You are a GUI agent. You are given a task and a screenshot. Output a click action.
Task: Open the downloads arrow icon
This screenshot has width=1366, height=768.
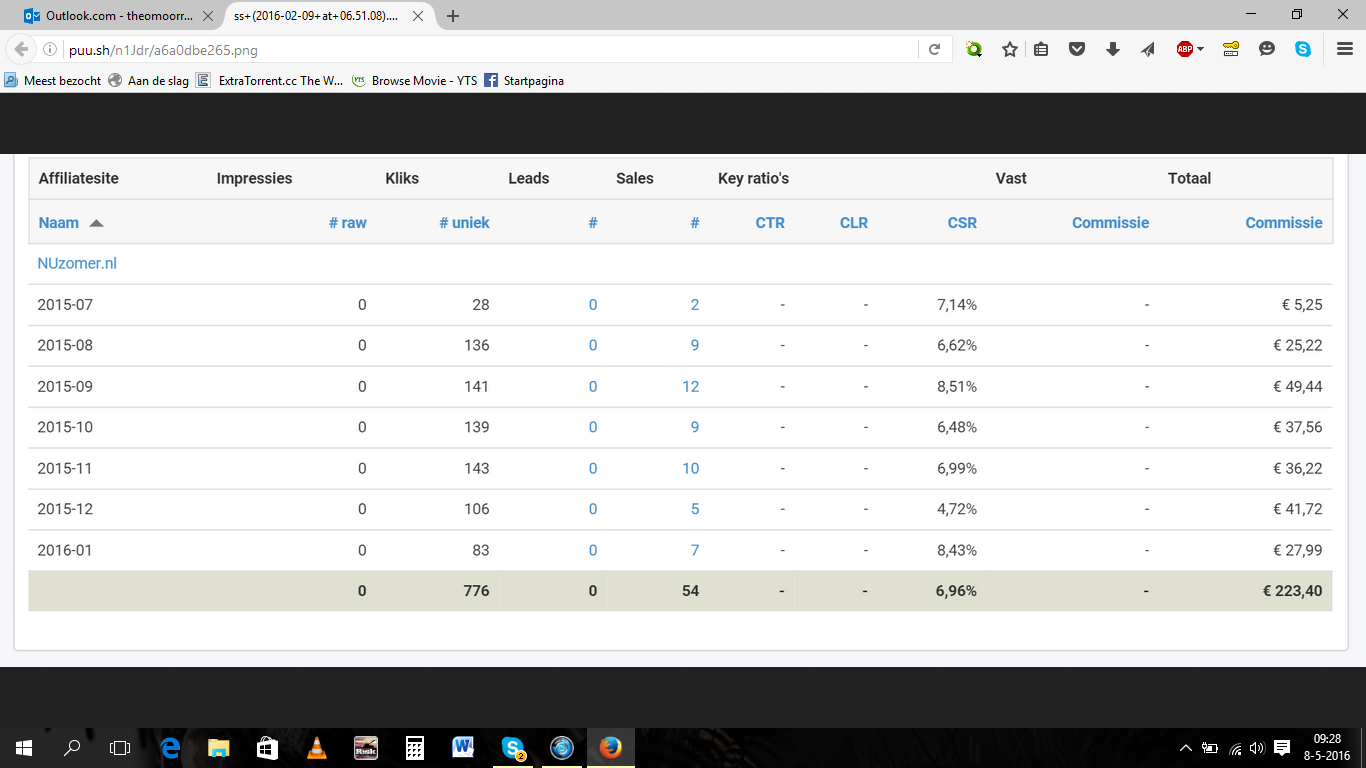(x=1113, y=49)
